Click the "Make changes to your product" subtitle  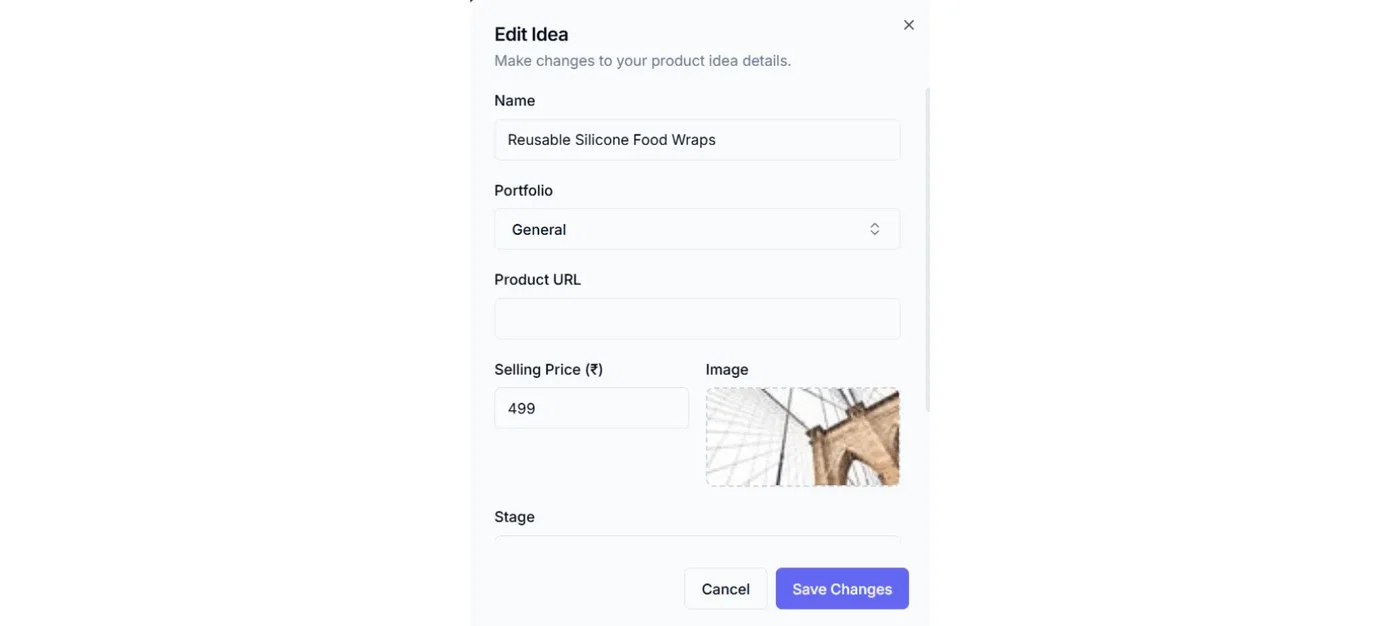tap(642, 61)
